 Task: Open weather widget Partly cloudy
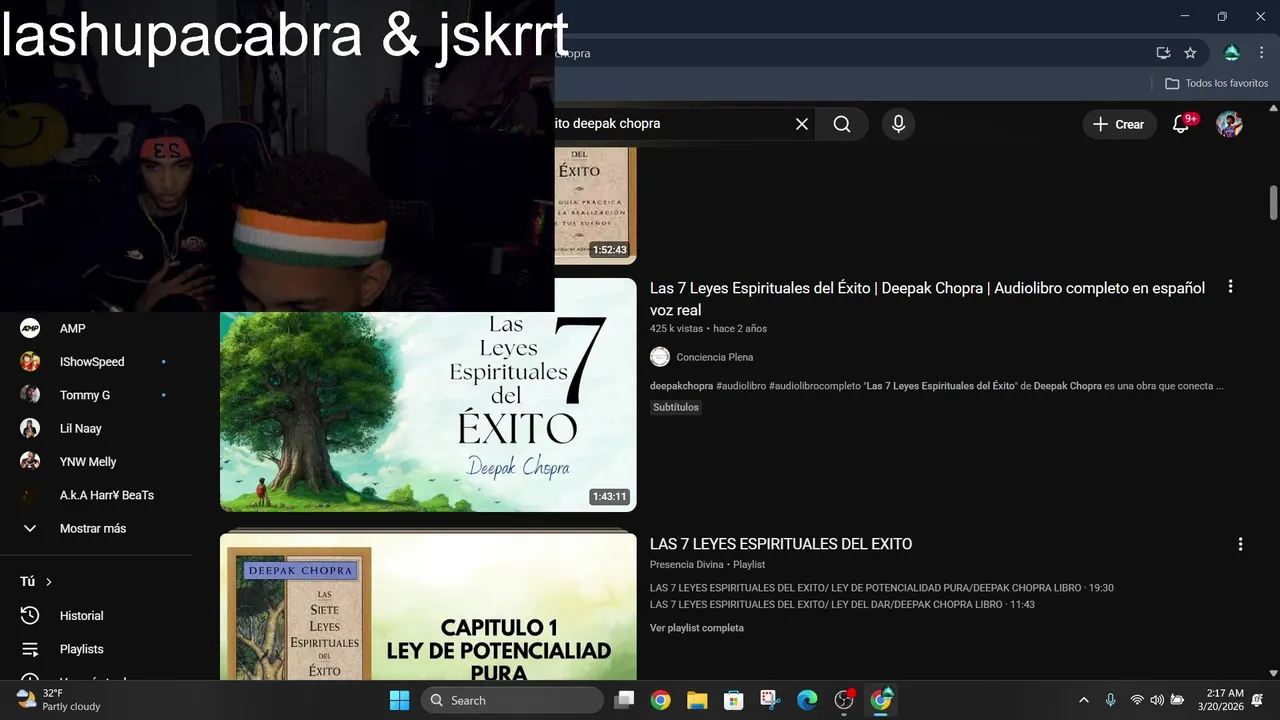tap(60, 700)
